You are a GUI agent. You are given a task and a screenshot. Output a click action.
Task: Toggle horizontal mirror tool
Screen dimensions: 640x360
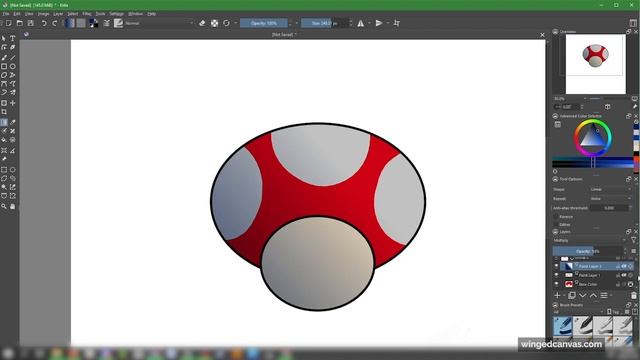click(361, 23)
